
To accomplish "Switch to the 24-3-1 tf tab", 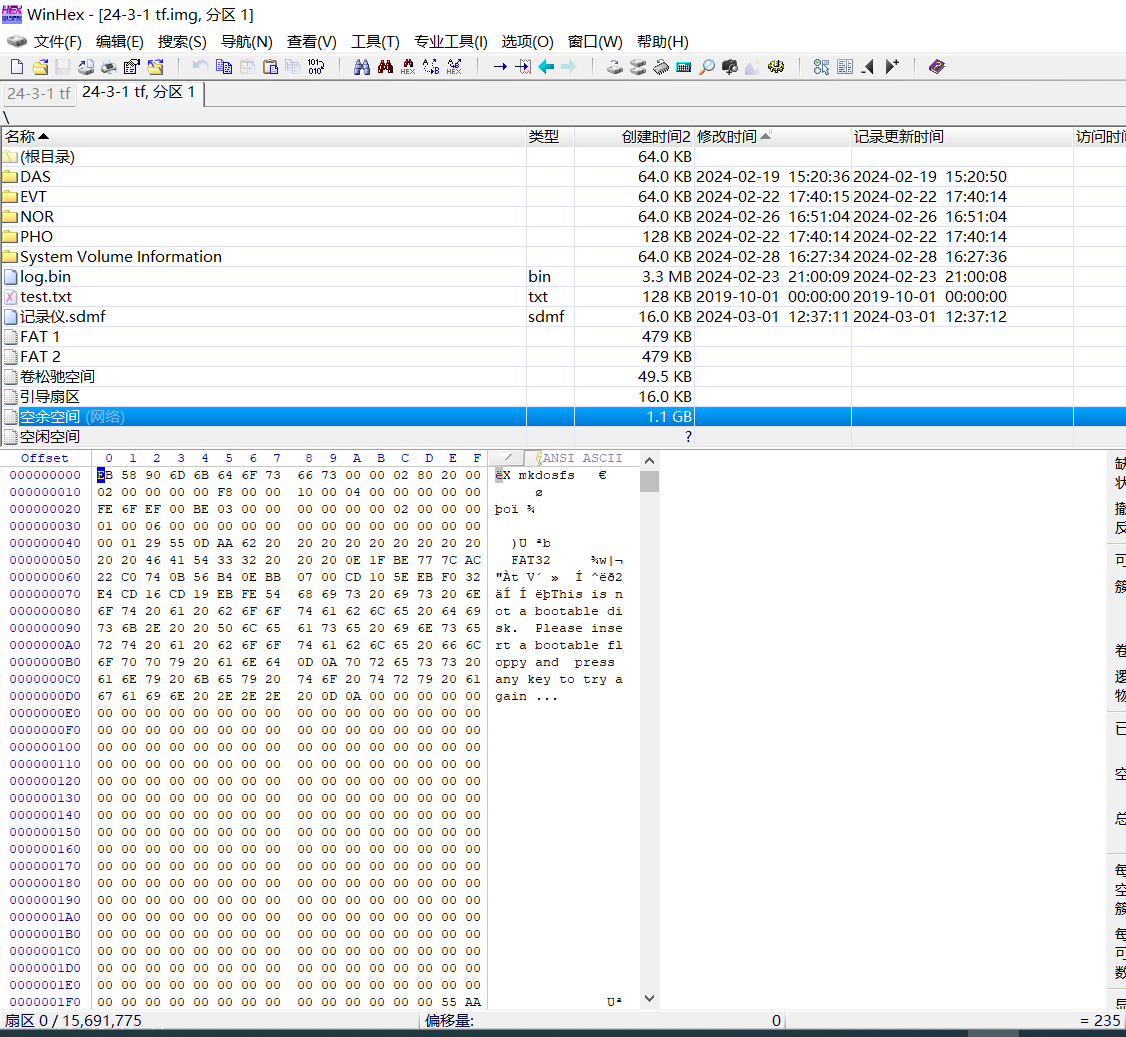I will pos(38,93).
